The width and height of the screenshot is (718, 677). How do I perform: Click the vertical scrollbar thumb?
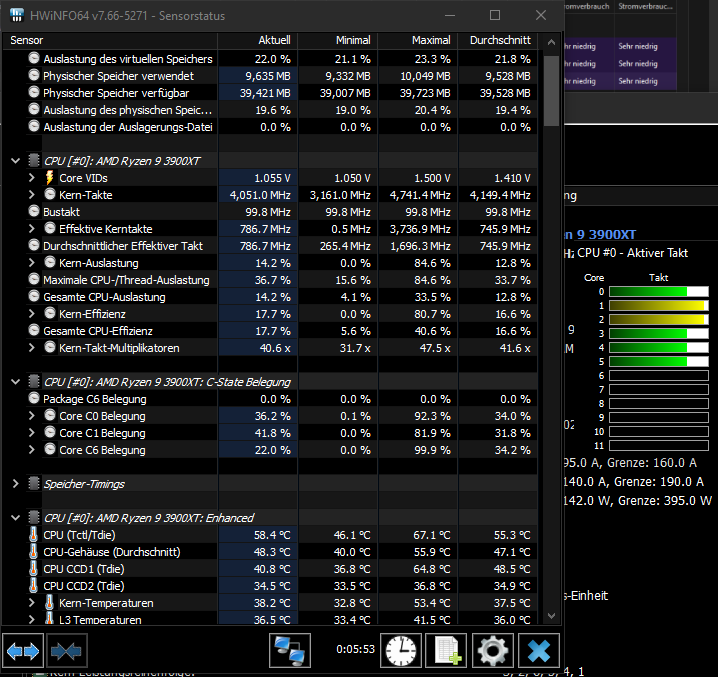pos(551,91)
